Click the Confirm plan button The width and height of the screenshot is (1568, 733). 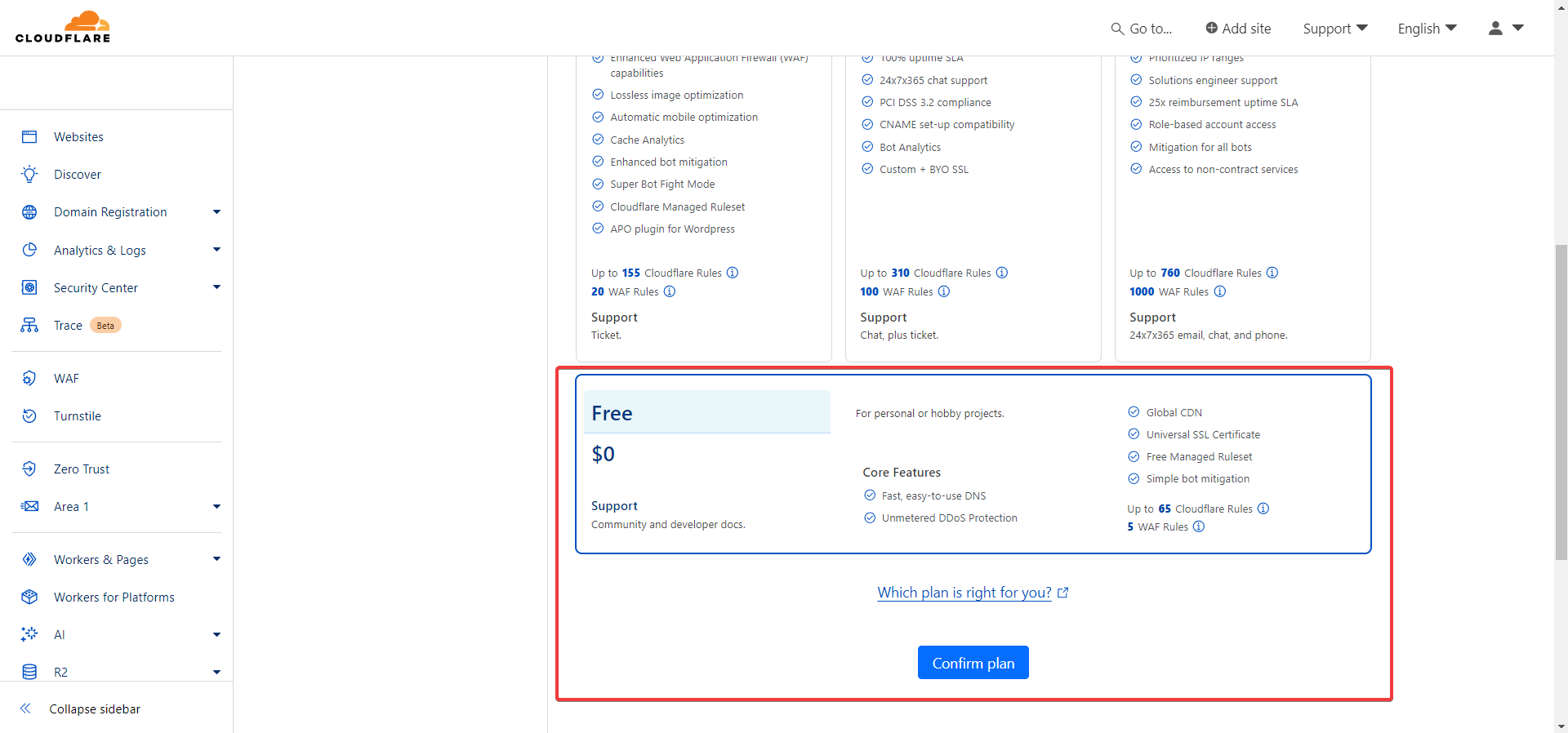click(973, 663)
